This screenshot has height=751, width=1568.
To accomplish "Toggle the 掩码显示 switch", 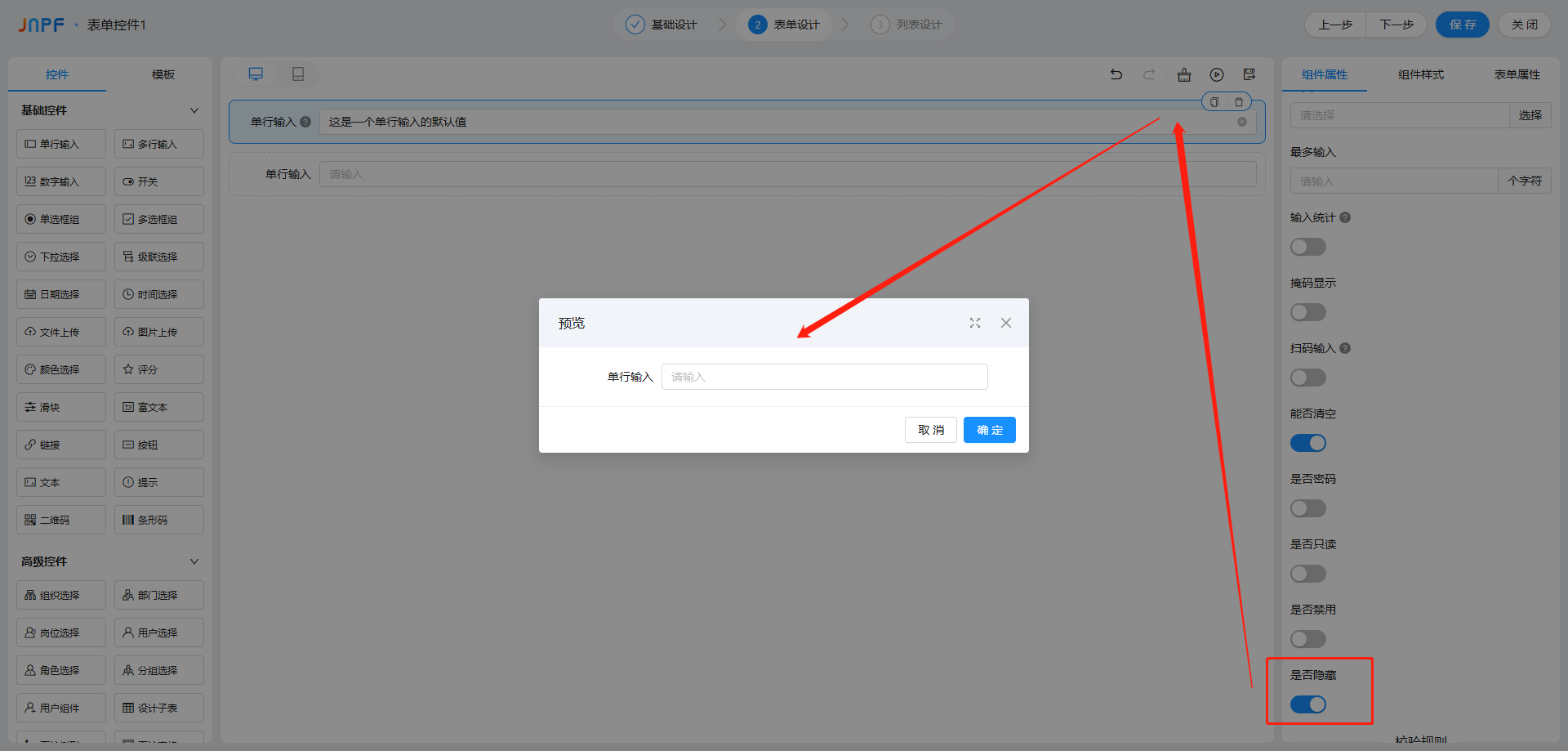I will point(1308,312).
